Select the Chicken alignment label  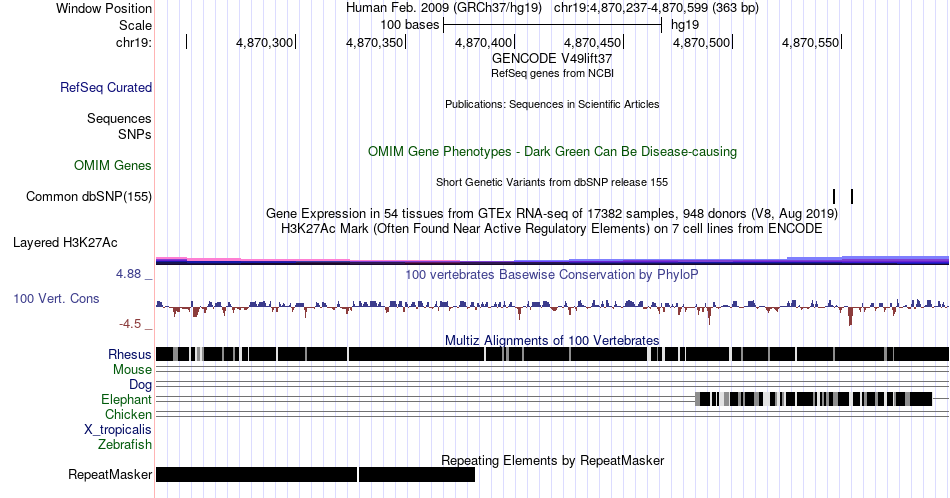[x=128, y=414]
